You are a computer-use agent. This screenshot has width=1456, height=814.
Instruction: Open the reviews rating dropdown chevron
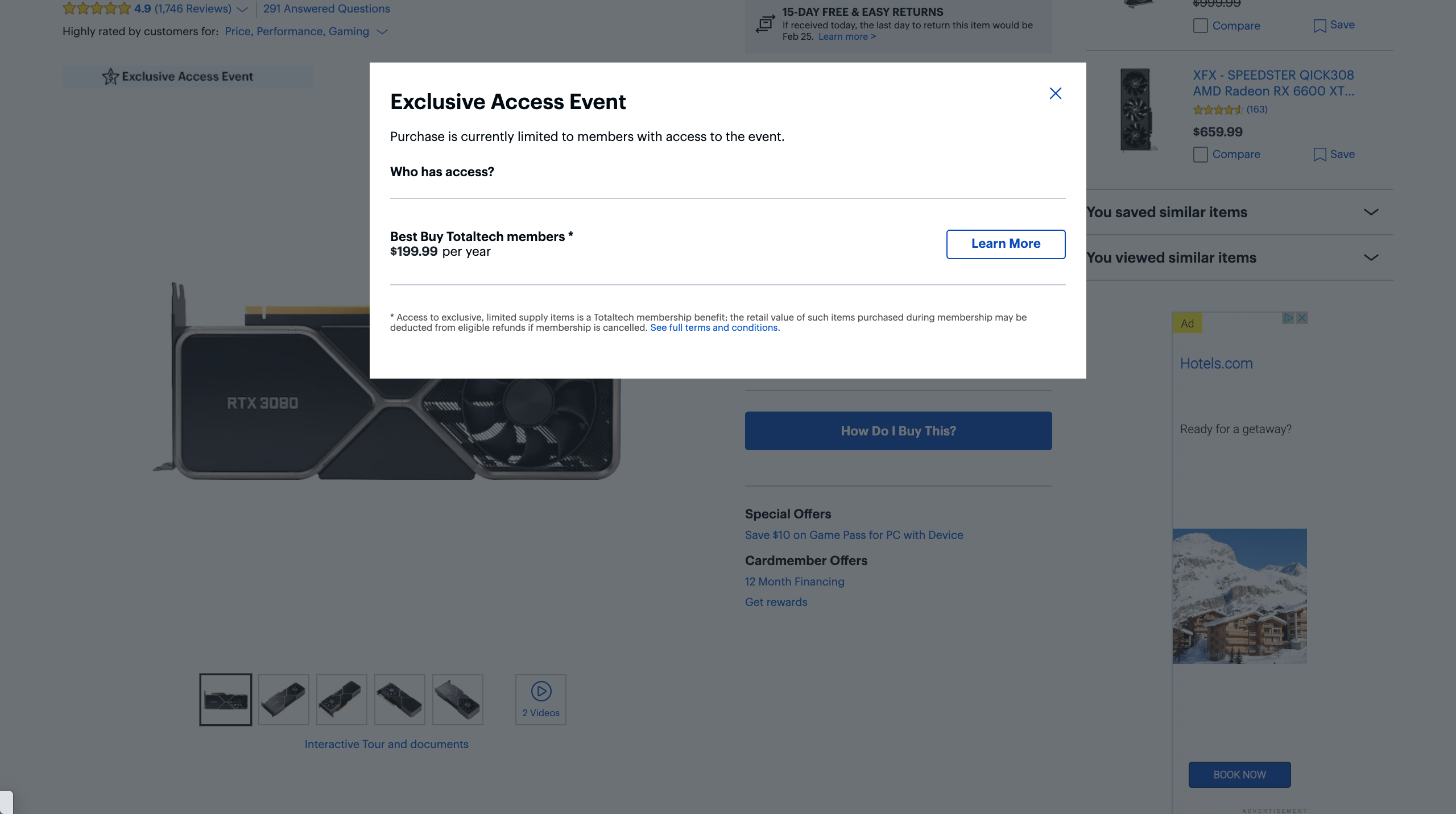click(x=242, y=9)
